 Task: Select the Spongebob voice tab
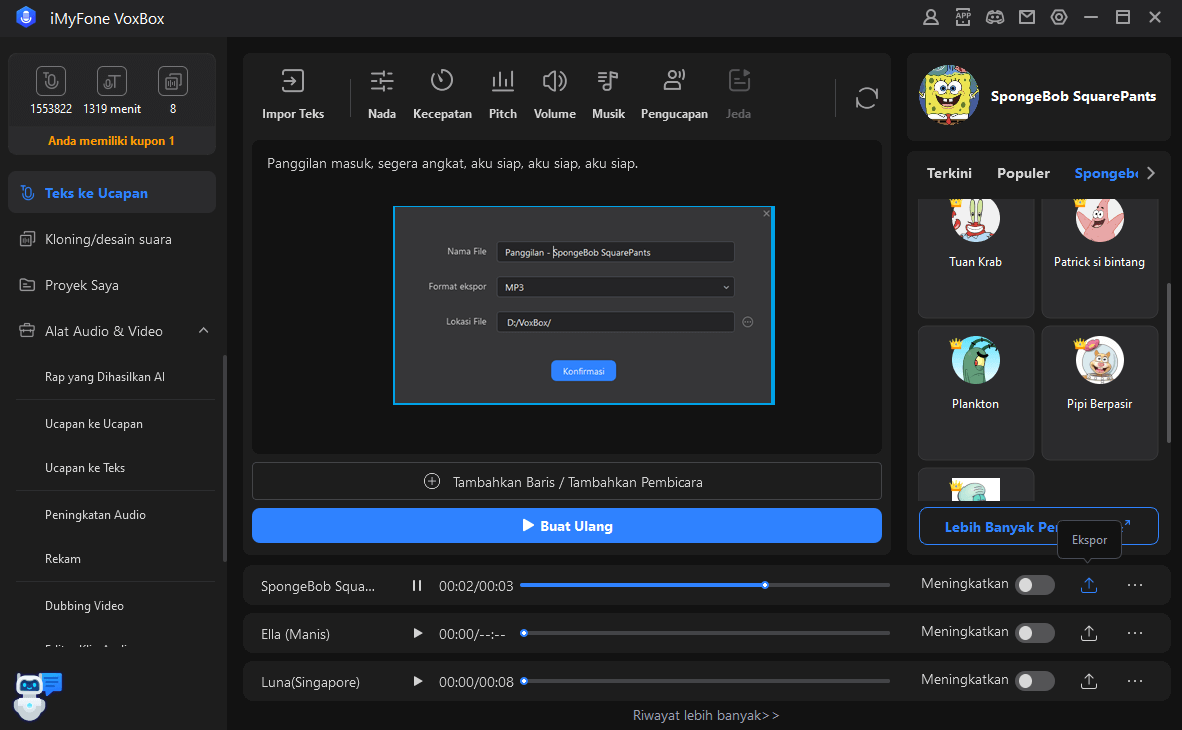click(x=1106, y=173)
